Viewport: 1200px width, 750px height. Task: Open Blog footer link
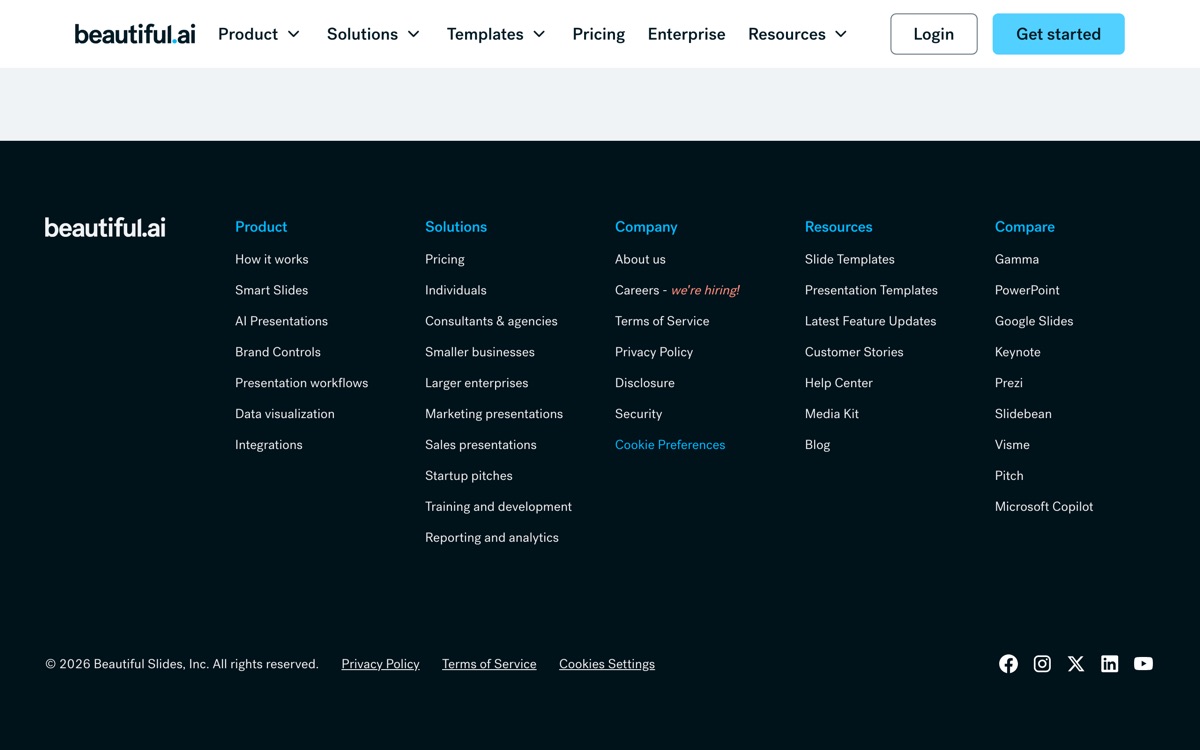click(x=818, y=445)
